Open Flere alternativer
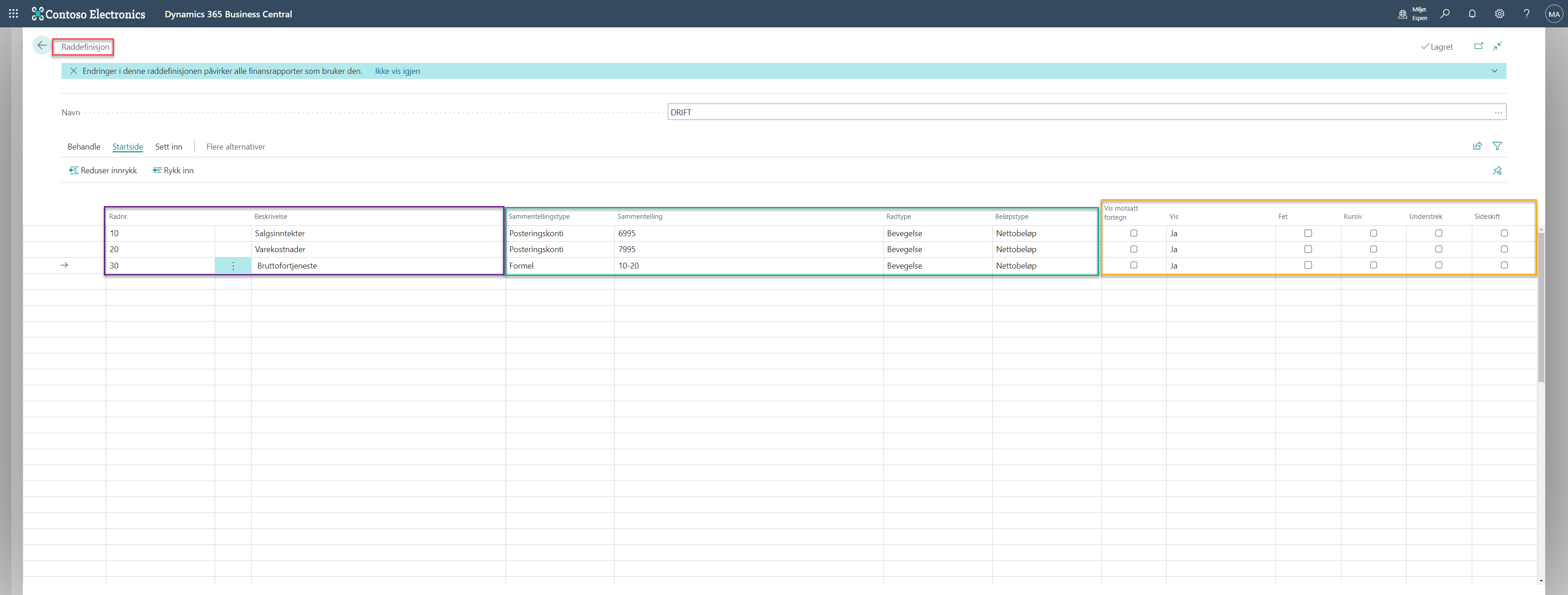Viewport: 1568px width, 595px height. tap(236, 147)
